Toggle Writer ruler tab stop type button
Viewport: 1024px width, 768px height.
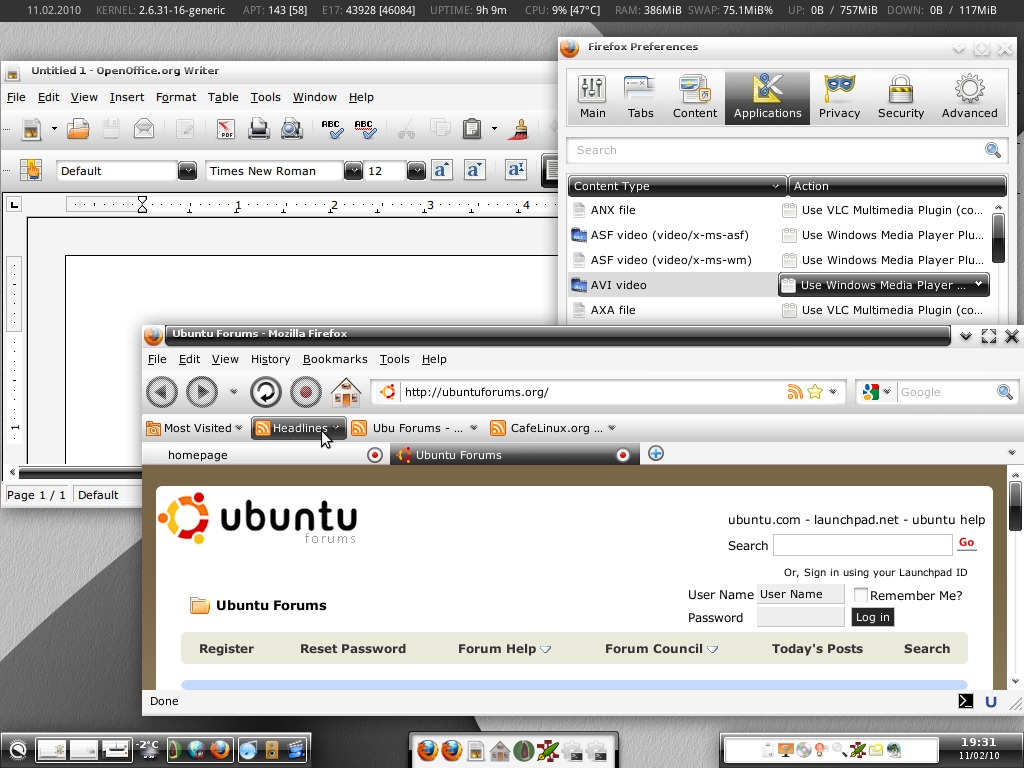[14, 204]
